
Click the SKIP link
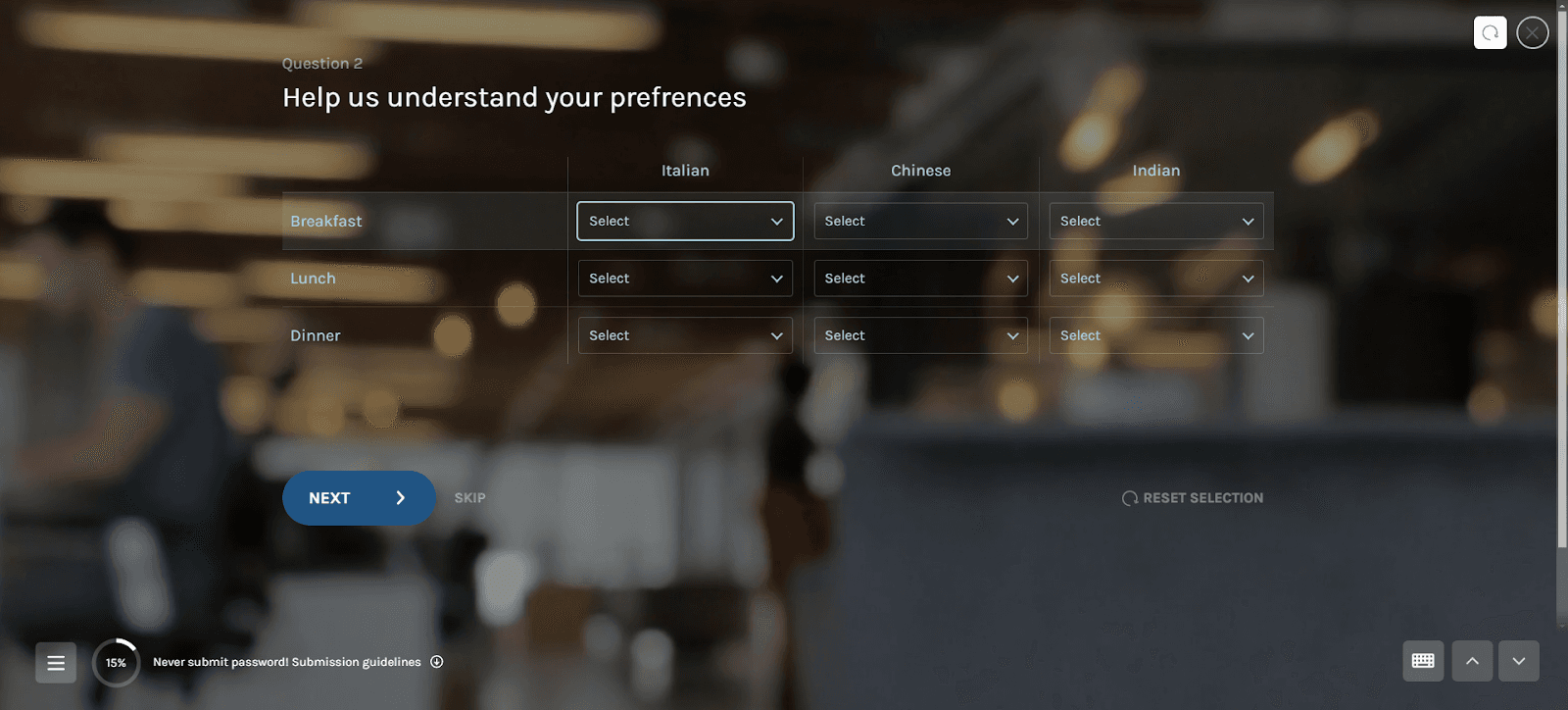coord(469,498)
